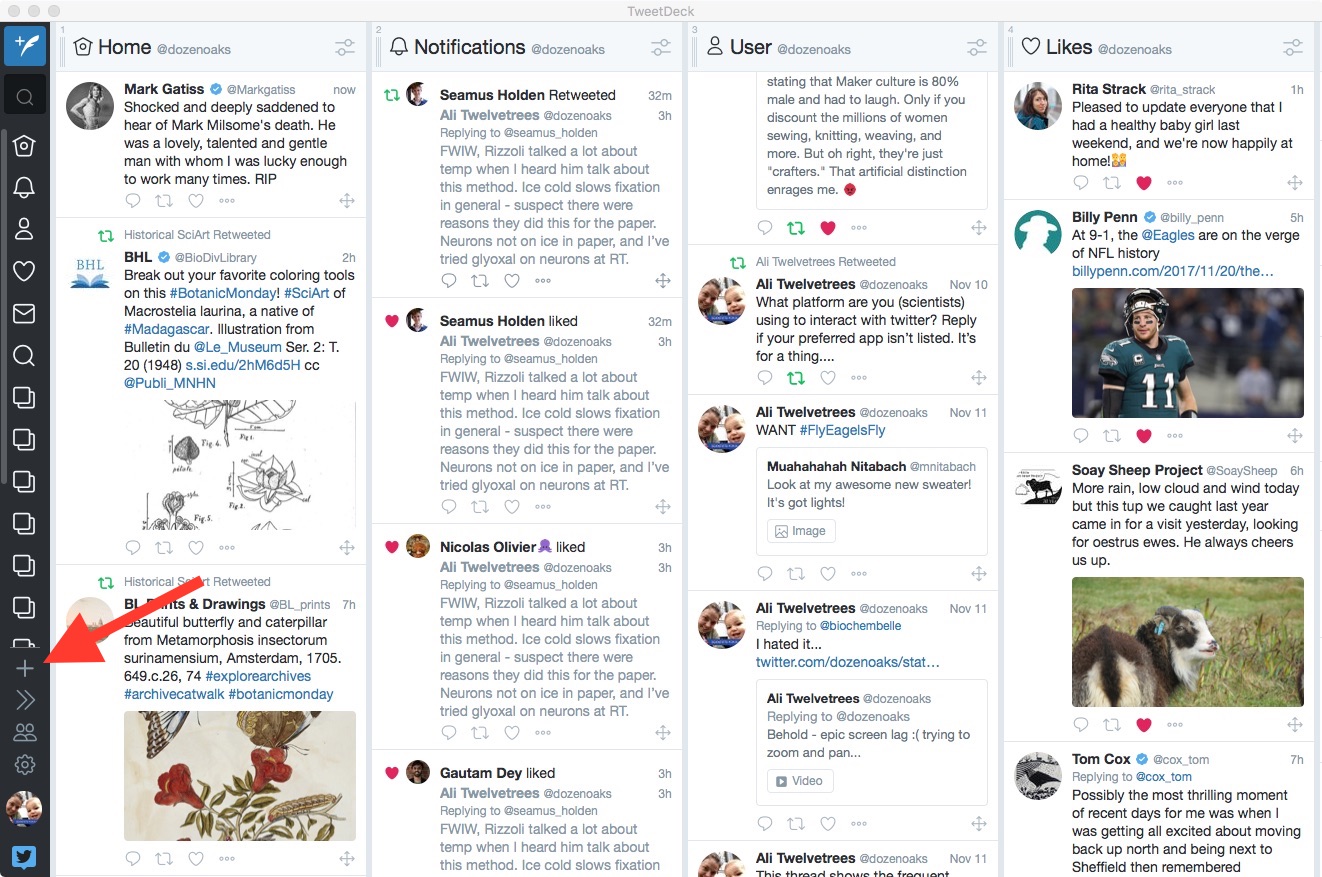Jump to Messages column via sidebar envelope
Viewport: 1322px width, 877px height.
coord(24,313)
